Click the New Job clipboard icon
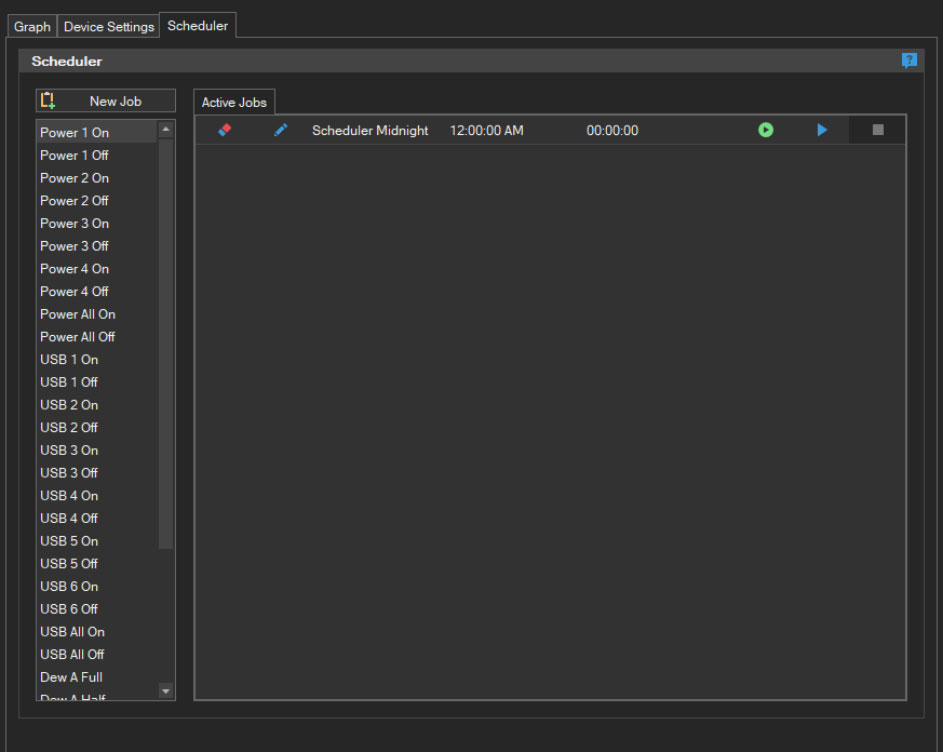The image size is (943, 752). [x=48, y=100]
